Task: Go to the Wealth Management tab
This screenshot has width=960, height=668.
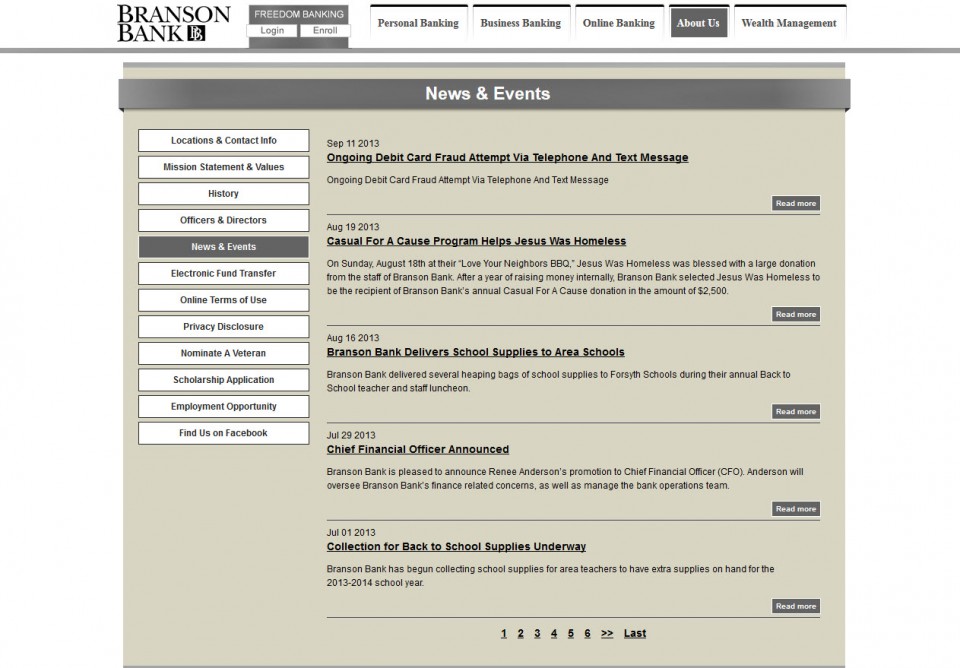Action: coord(789,23)
